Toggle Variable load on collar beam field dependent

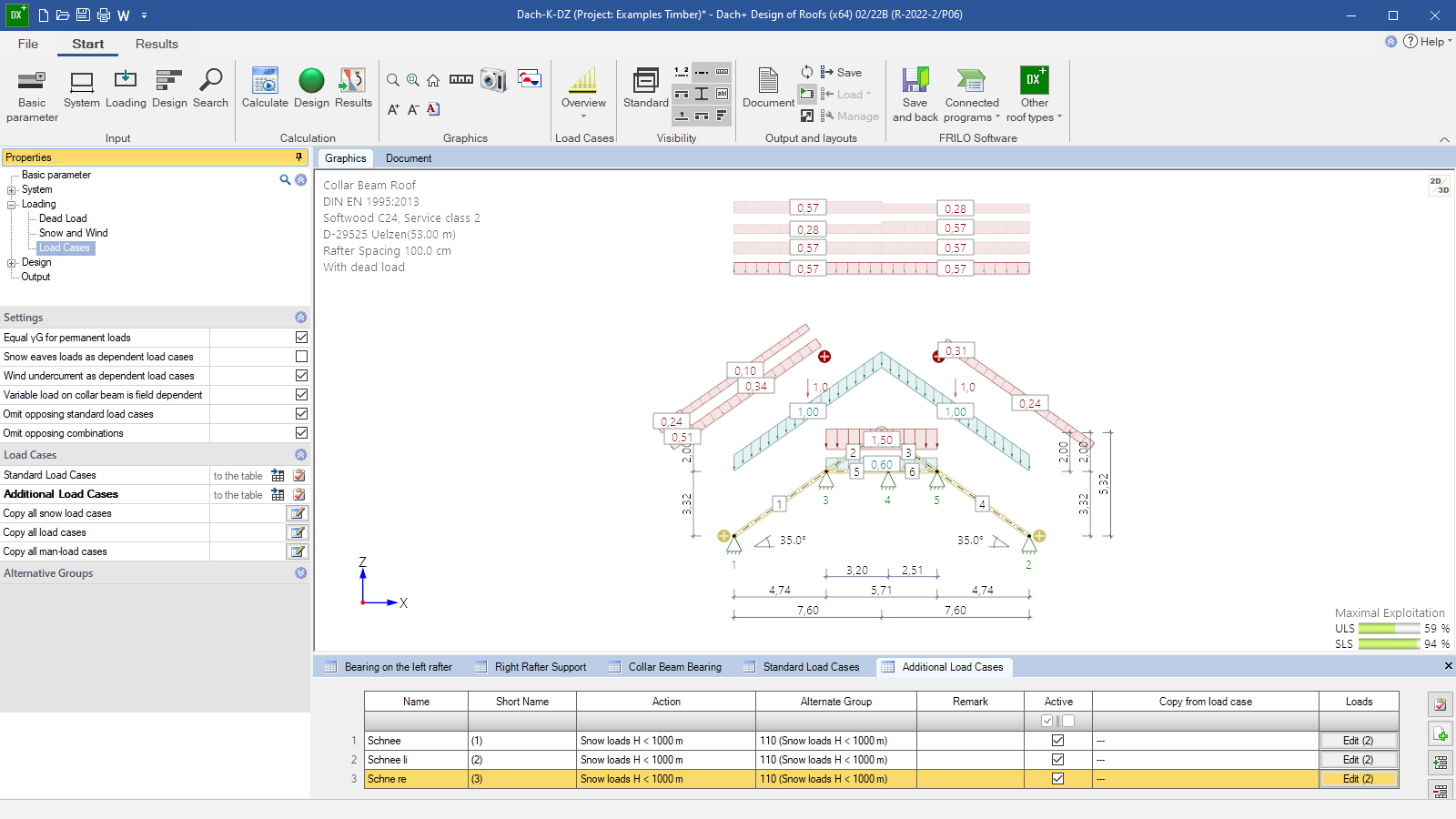[x=301, y=395]
